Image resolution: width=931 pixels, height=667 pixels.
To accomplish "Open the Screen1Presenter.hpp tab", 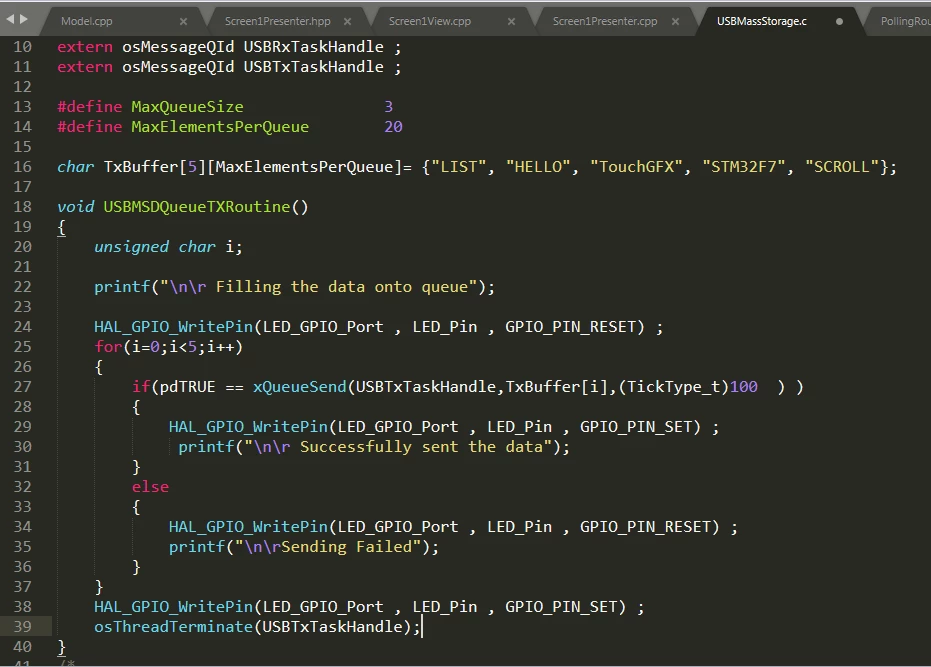I will point(277,21).
